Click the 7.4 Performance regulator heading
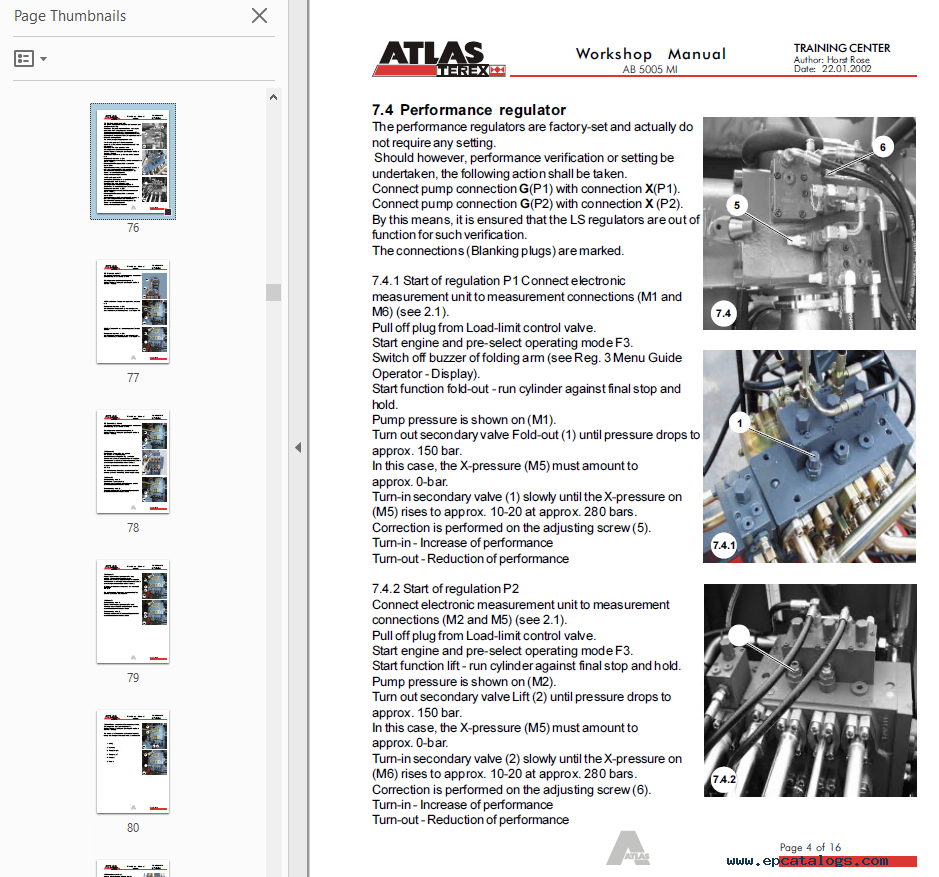The width and height of the screenshot is (939, 877). tap(469, 110)
